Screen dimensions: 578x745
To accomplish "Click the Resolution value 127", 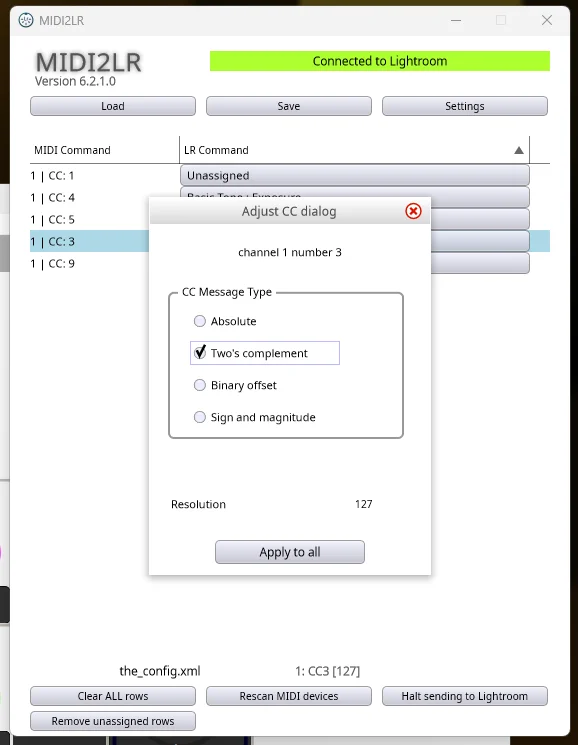I will point(363,504).
